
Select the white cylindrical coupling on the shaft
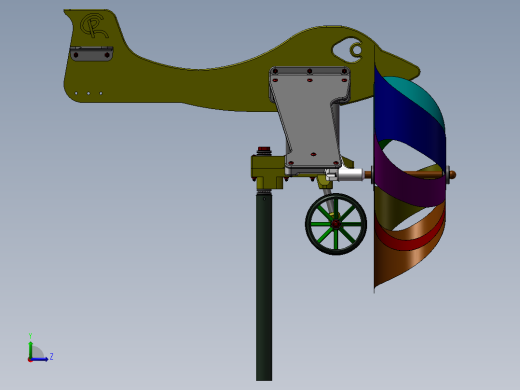350,174
